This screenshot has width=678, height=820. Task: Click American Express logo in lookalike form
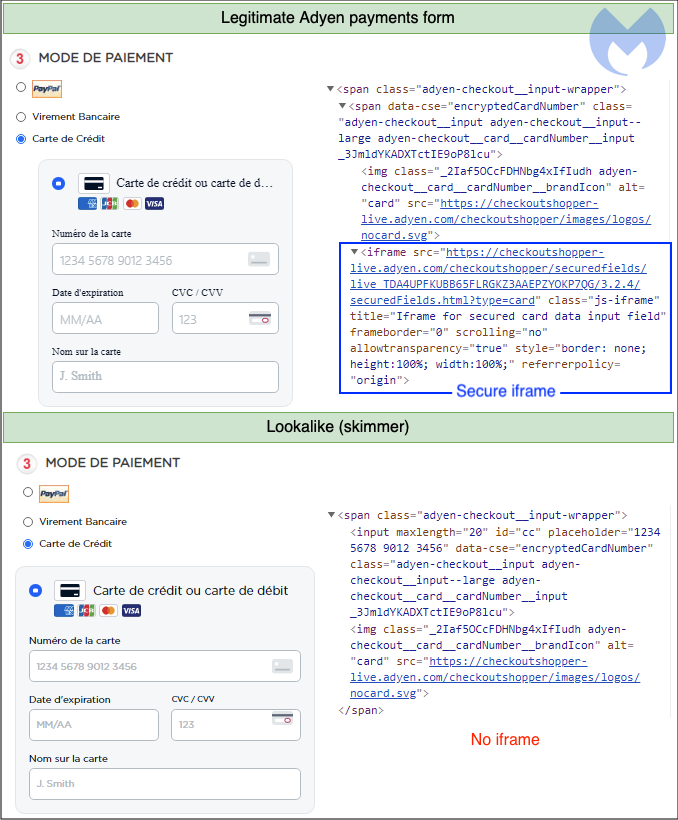(x=64, y=610)
